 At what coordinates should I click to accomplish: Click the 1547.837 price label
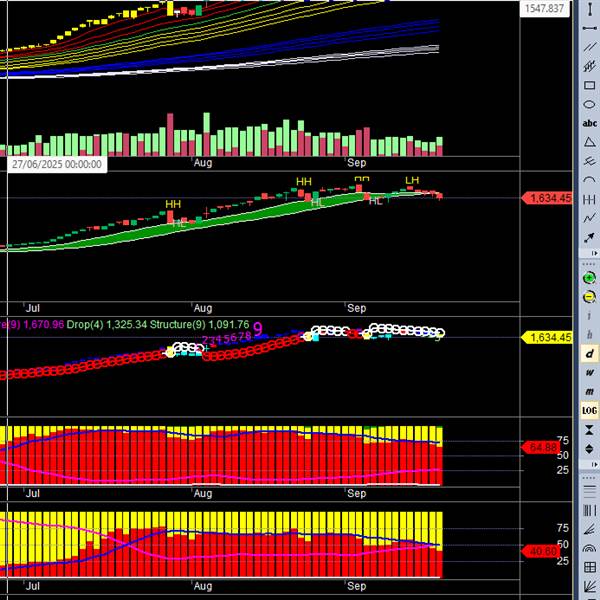pos(544,8)
